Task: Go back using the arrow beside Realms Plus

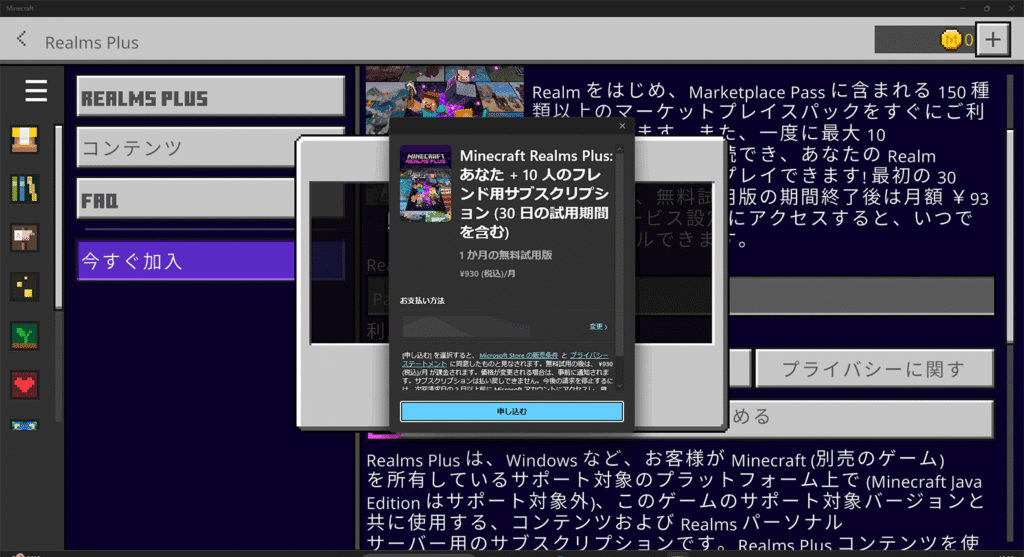Action: click(x=22, y=39)
